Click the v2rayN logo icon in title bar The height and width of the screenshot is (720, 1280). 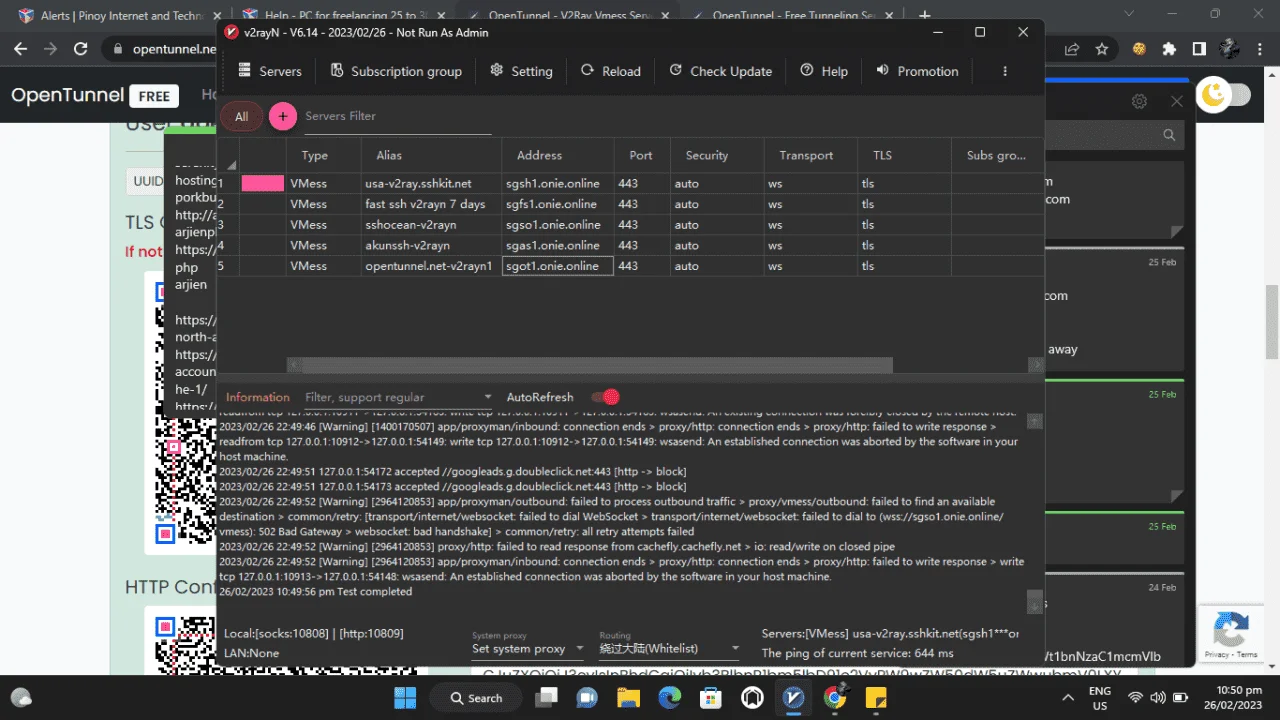pos(232,32)
